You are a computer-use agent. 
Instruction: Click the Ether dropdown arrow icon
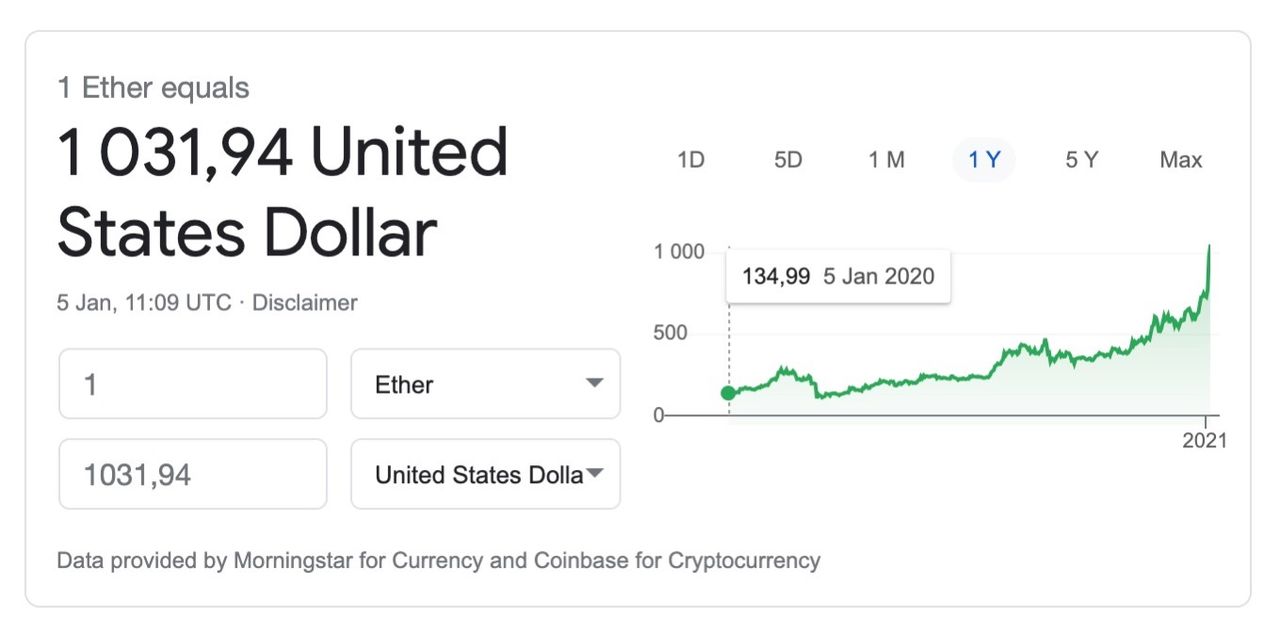[x=594, y=383]
